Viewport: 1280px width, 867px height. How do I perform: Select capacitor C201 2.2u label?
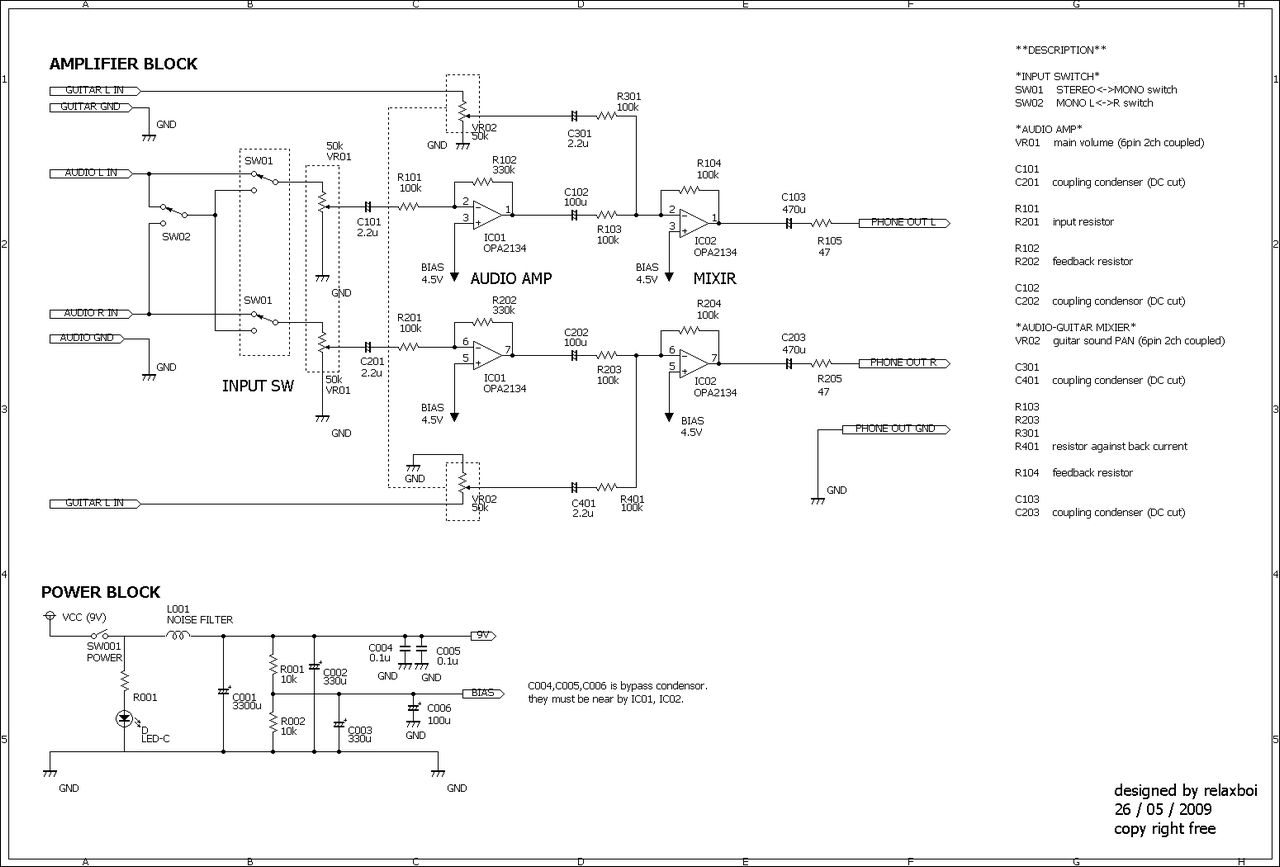point(372,367)
